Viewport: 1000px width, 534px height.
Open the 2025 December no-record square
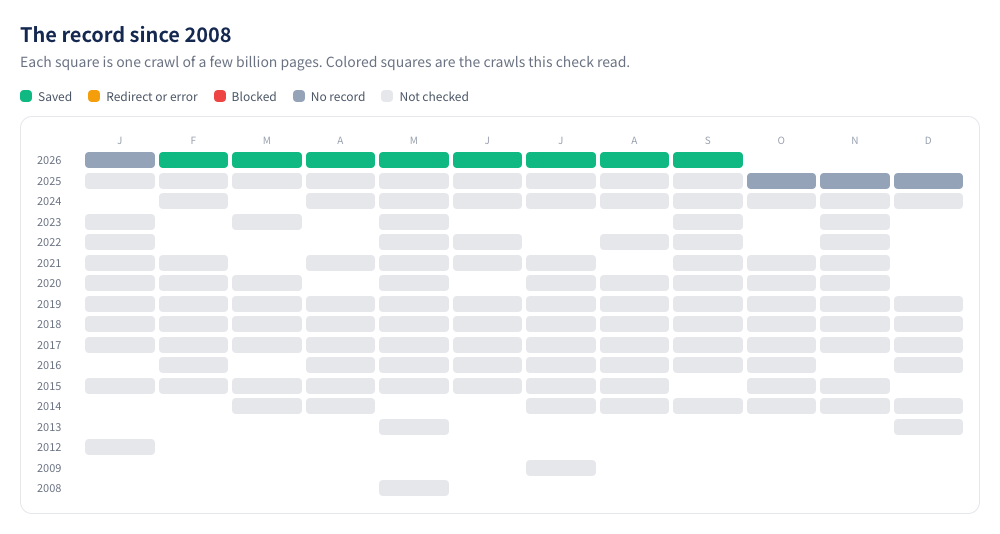pos(929,181)
